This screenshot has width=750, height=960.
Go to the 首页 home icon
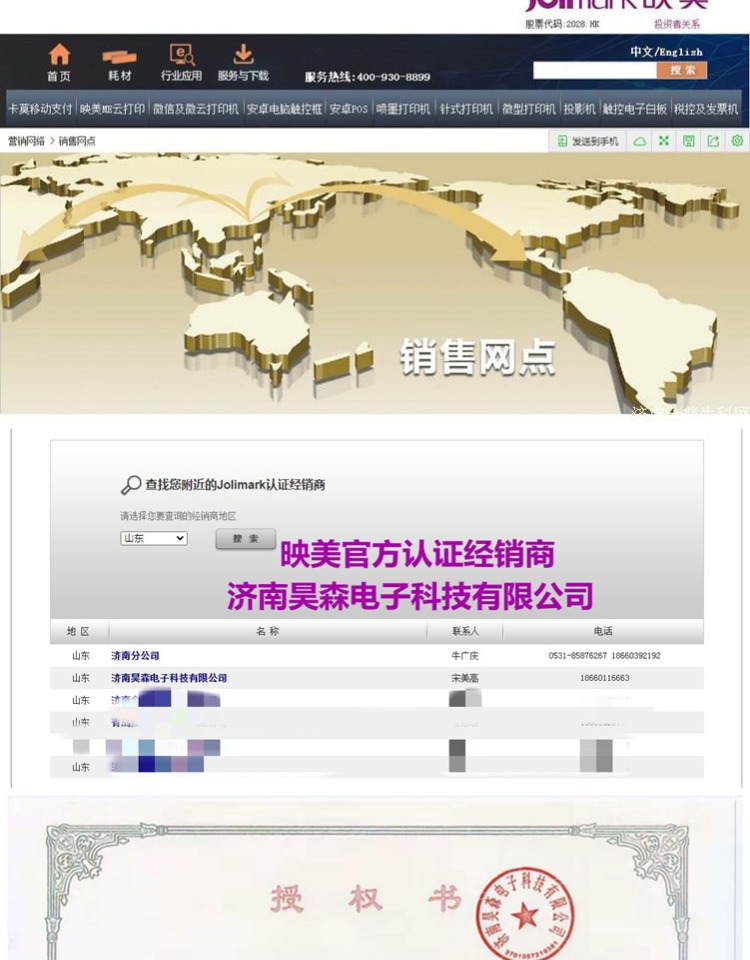coord(59,55)
